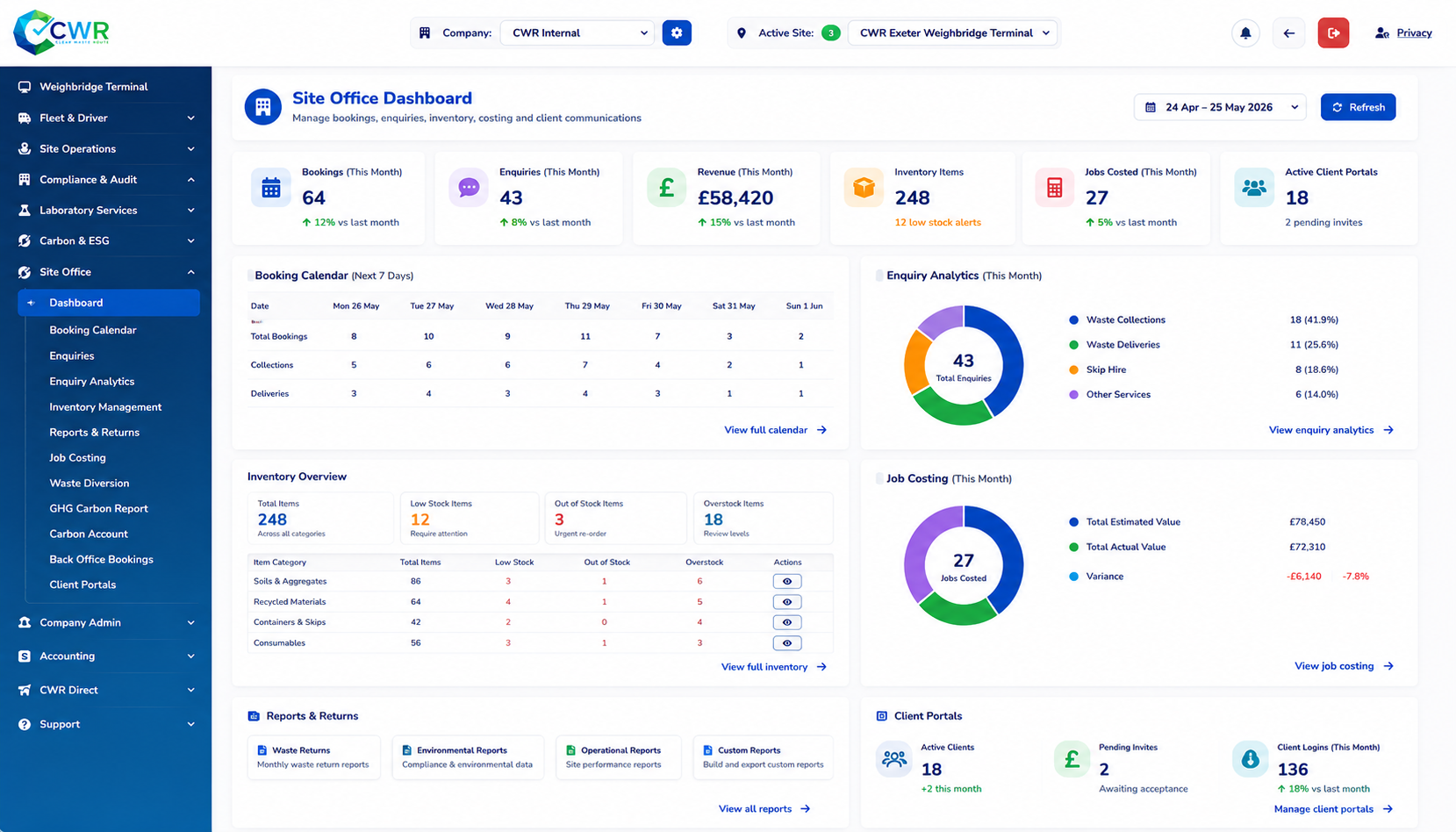The image size is (1456, 832).
Task: Click the green Total Actual Value dot
Action: point(1073,548)
